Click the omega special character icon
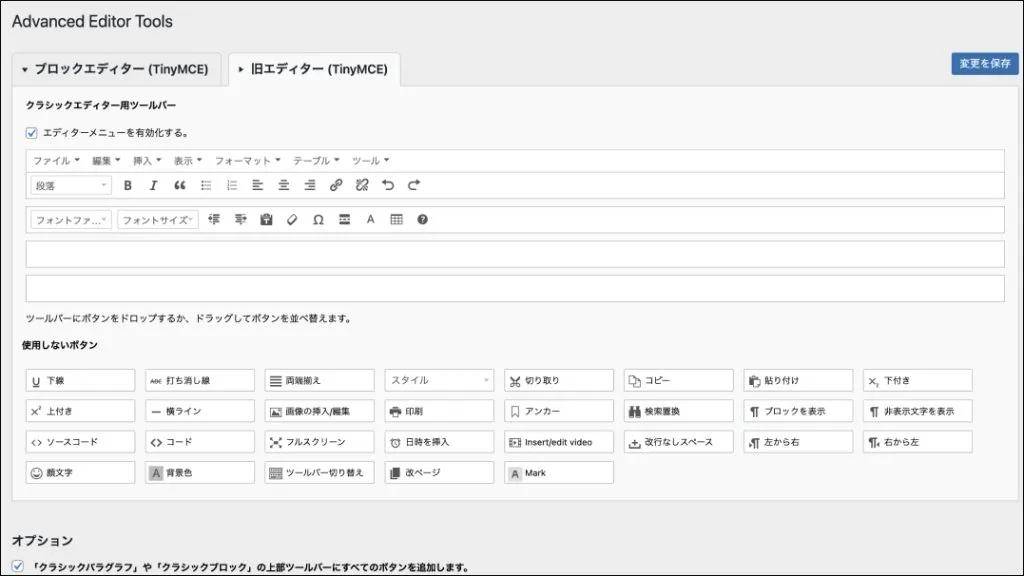This screenshot has height=576, width=1024. point(318,219)
